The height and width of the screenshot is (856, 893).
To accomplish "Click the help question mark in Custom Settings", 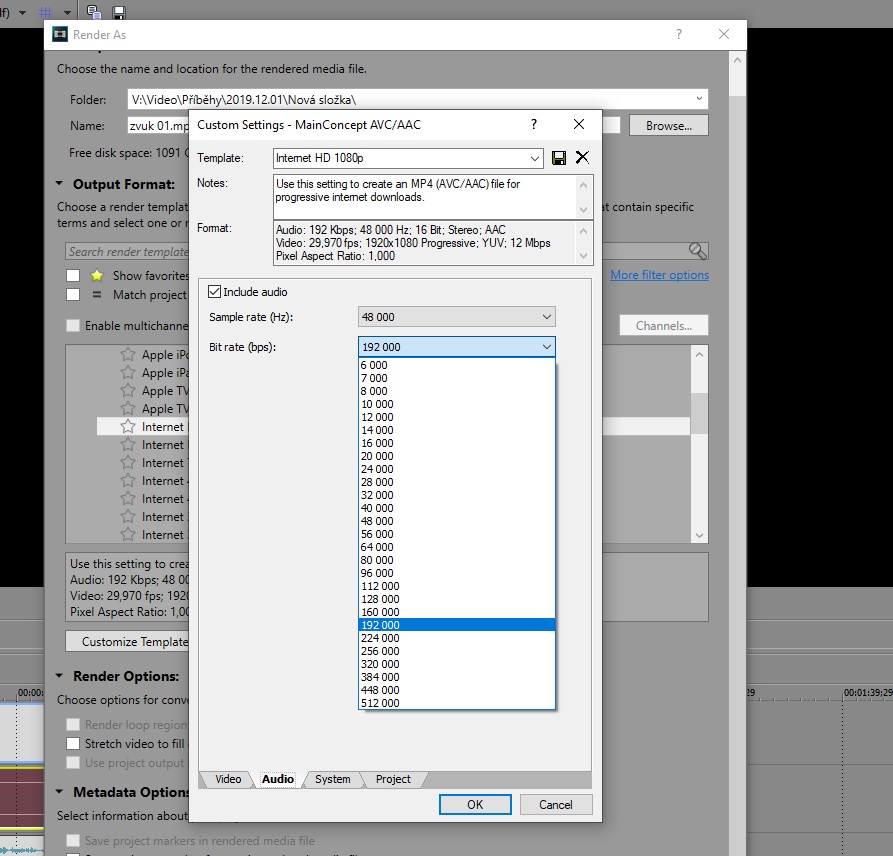I will tap(533, 125).
